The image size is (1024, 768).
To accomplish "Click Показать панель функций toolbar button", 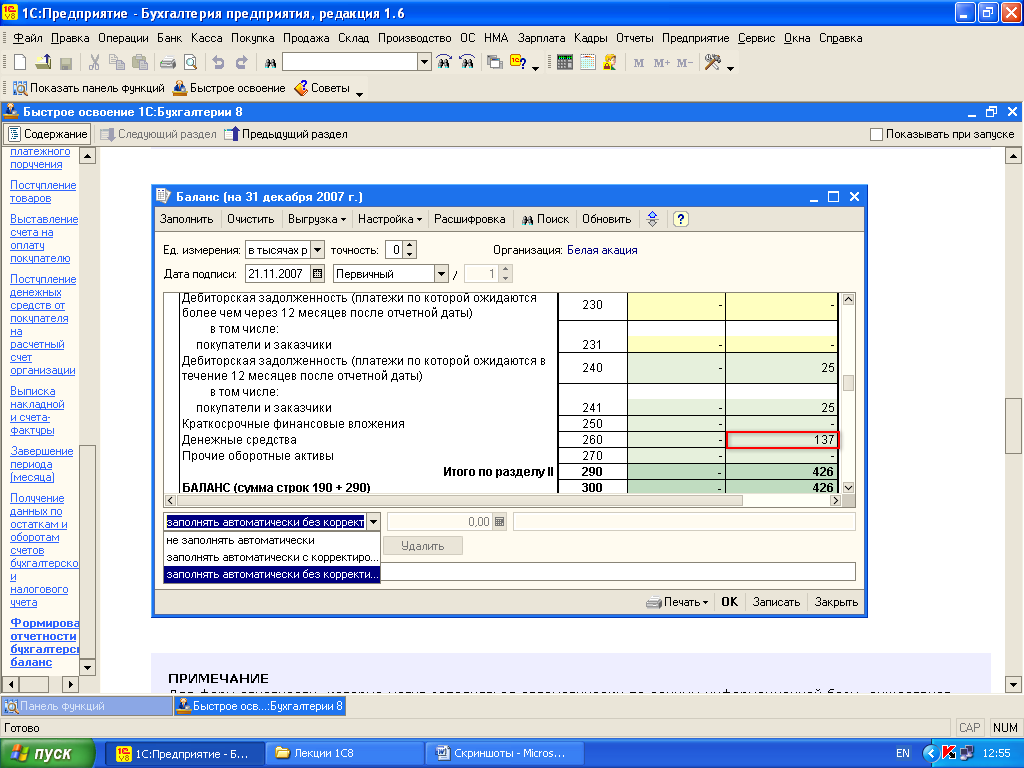I will [89, 88].
